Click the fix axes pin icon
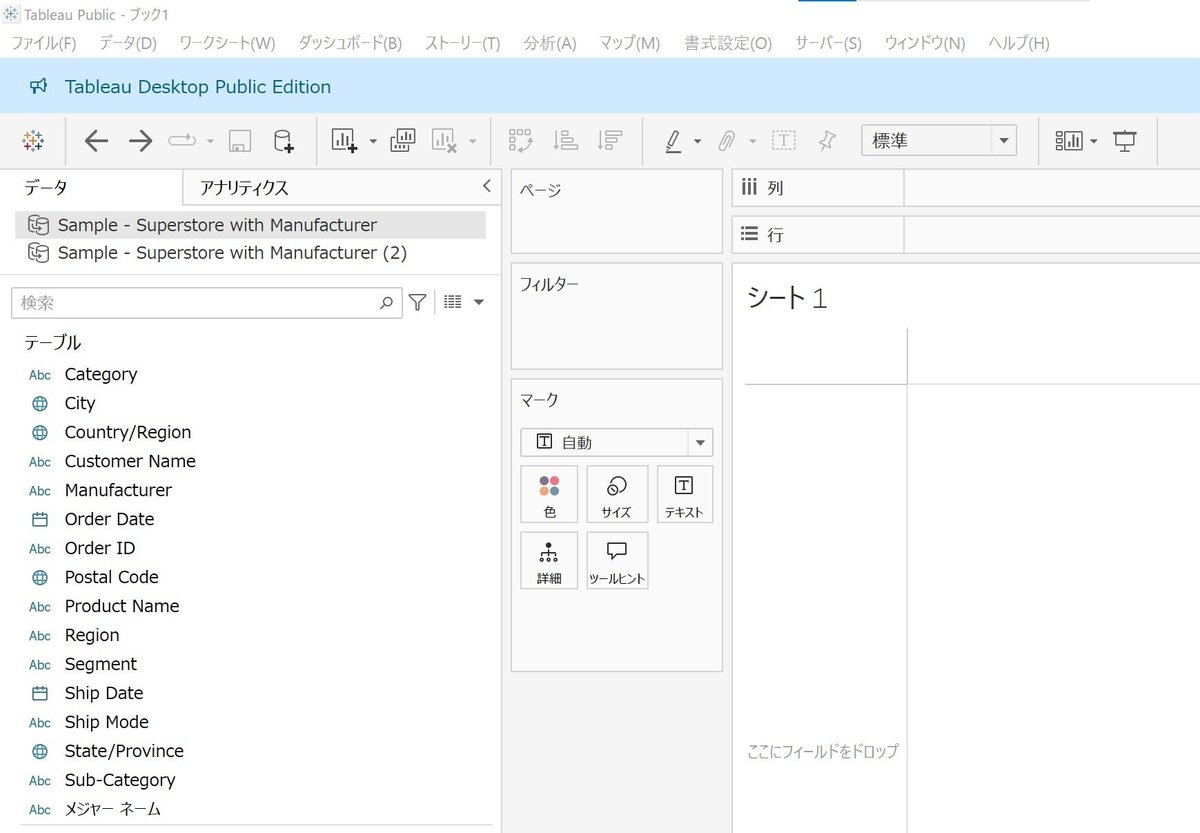The image size is (1200, 833). pyautogui.click(x=826, y=141)
